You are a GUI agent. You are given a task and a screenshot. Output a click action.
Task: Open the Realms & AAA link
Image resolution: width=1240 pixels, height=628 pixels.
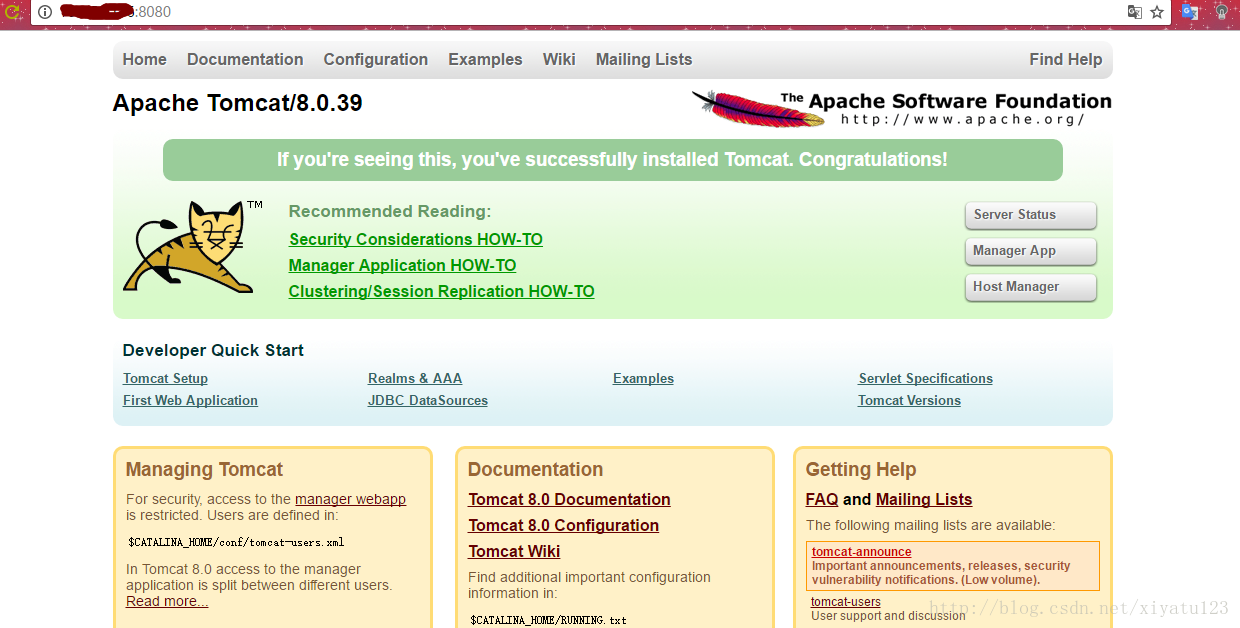point(415,378)
